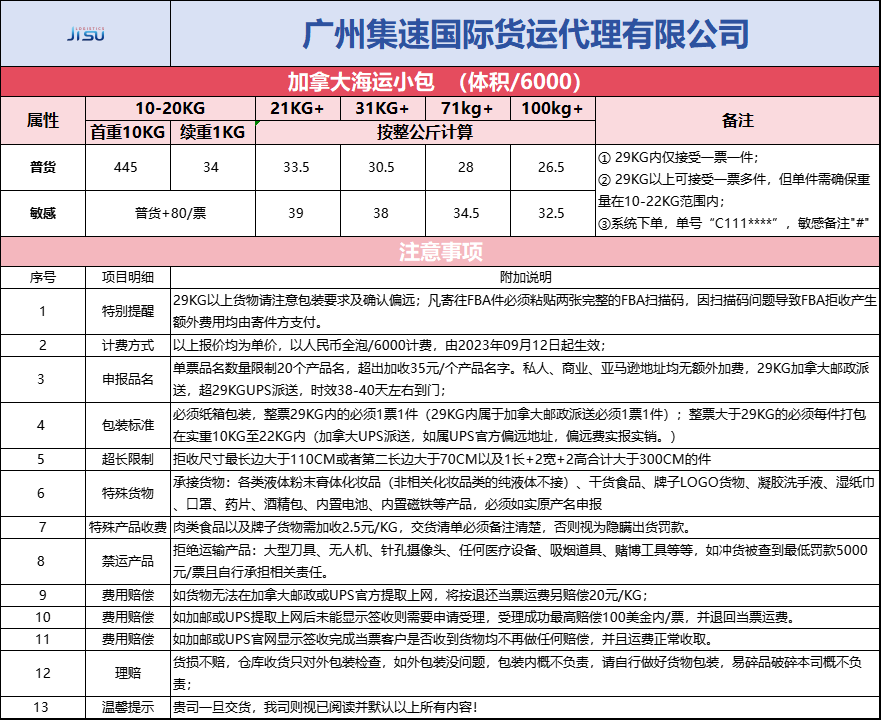Click the price cell showing 28

coord(467,167)
